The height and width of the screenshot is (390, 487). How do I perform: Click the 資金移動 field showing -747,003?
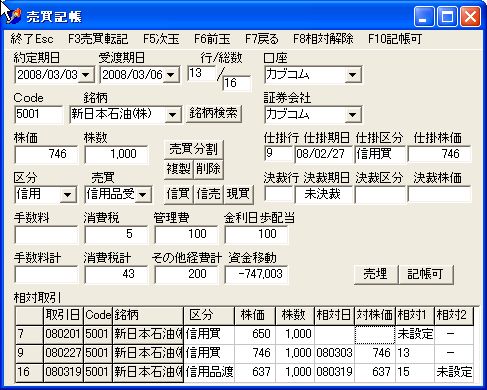(256, 274)
